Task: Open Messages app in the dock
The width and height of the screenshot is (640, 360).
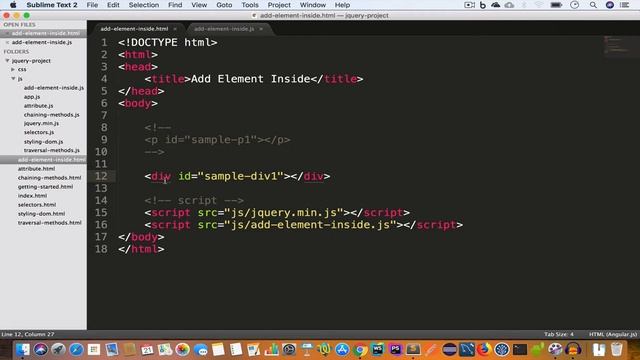Action: point(200,350)
